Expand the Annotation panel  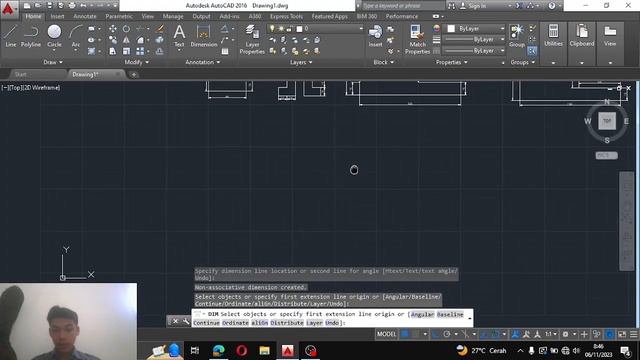(203, 62)
